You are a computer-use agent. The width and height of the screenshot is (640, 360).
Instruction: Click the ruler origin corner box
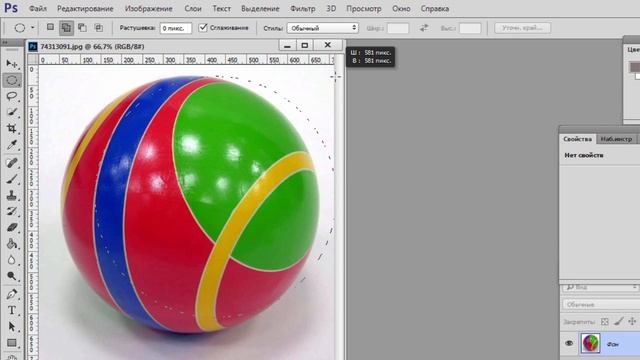click(x=32, y=60)
